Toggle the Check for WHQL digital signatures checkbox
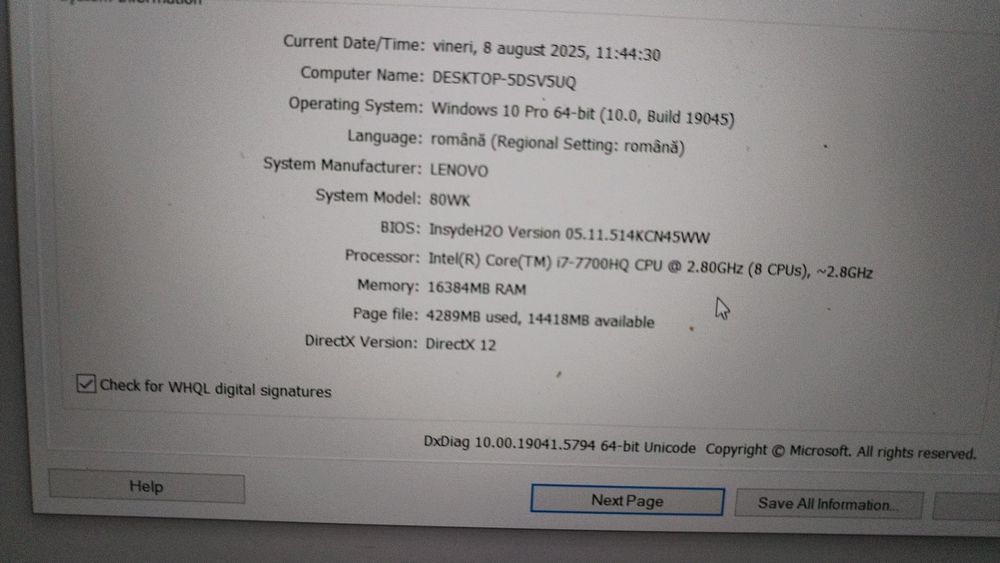 [x=86, y=383]
